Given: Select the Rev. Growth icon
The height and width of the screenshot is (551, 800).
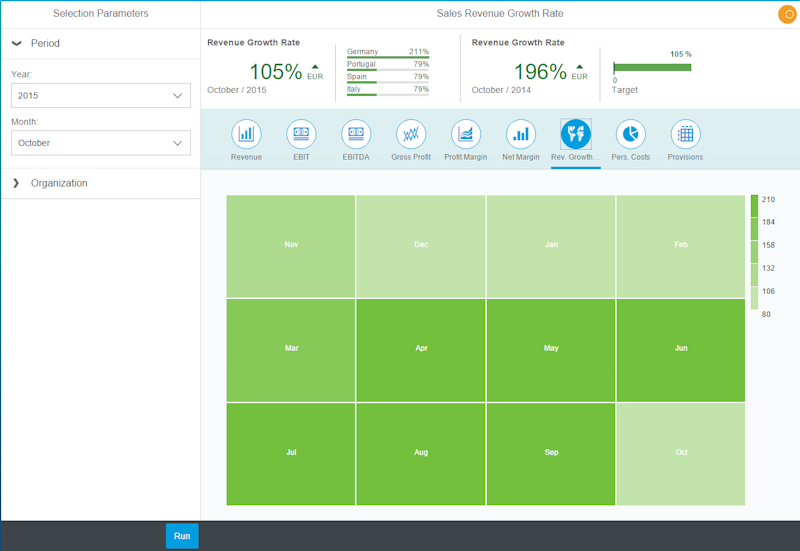Looking at the screenshot, I should pyautogui.click(x=575, y=134).
